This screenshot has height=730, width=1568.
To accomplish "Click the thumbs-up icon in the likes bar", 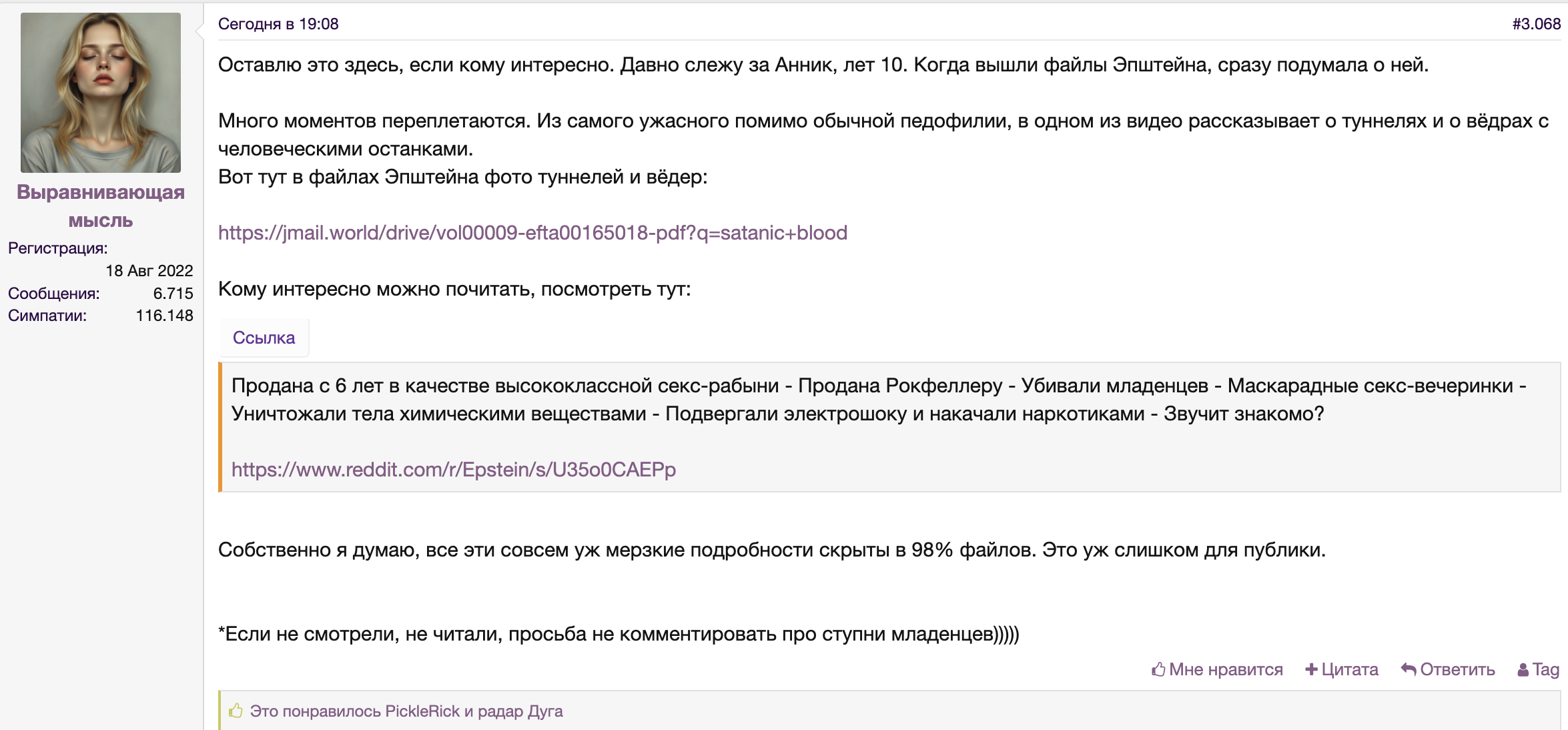I will click(x=236, y=711).
